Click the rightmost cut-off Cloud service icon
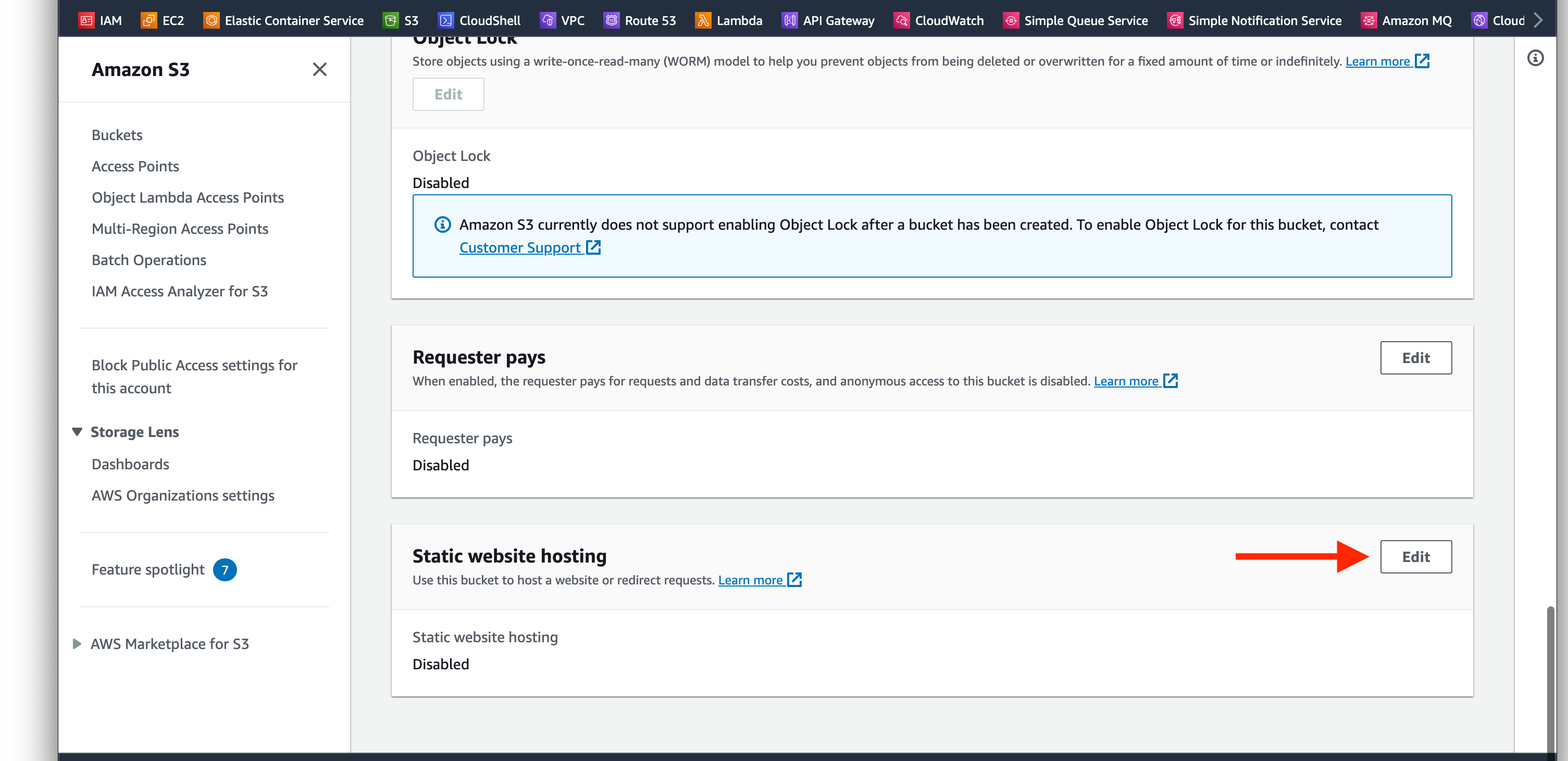 click(x=1479, y=20)
